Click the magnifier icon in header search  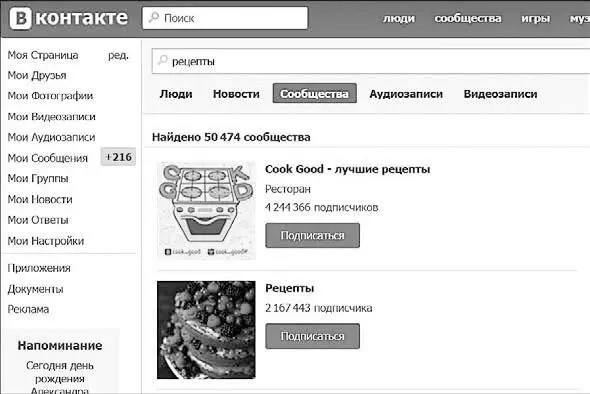point(154,17)
